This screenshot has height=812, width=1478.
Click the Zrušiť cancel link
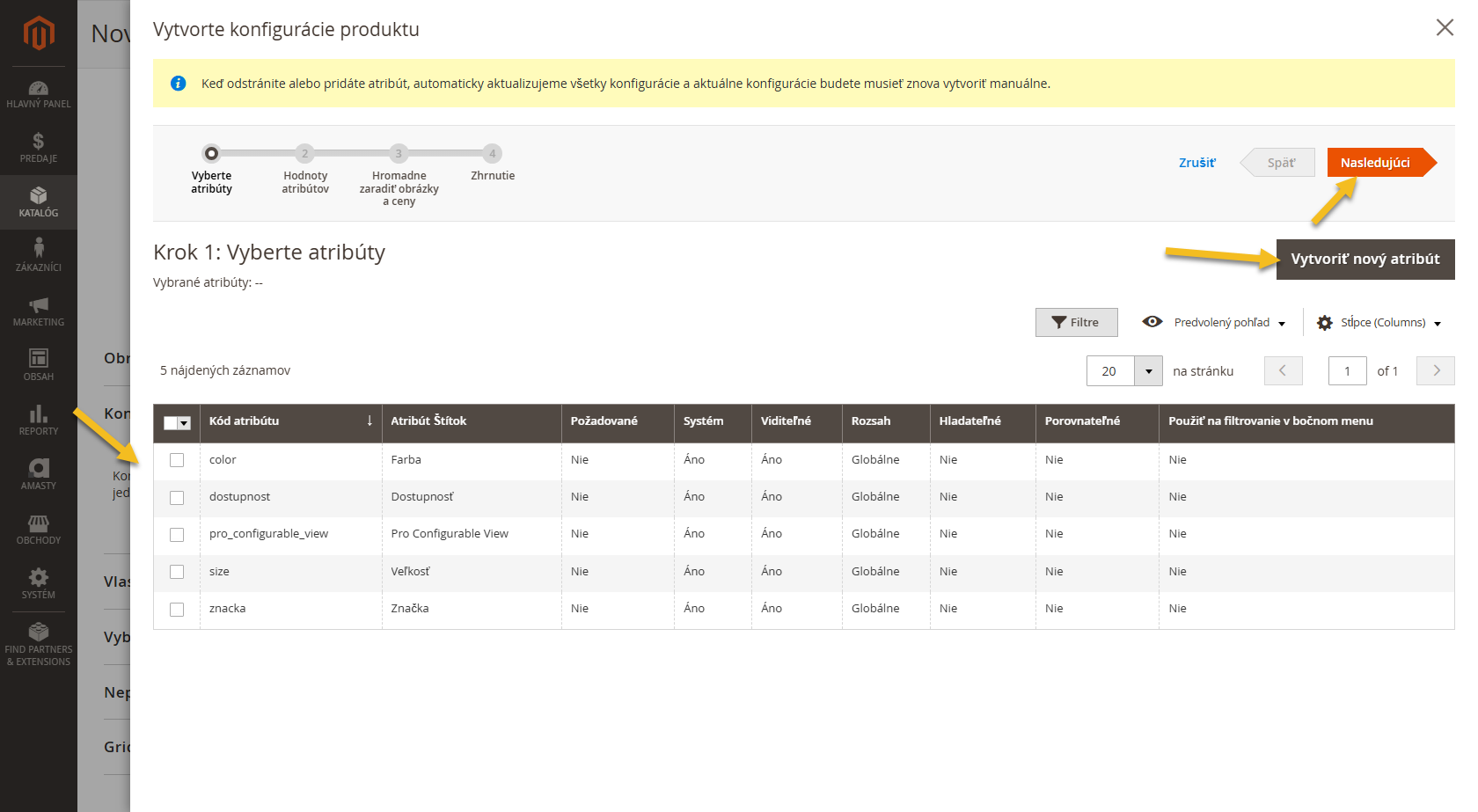[x=1196, y=163]
